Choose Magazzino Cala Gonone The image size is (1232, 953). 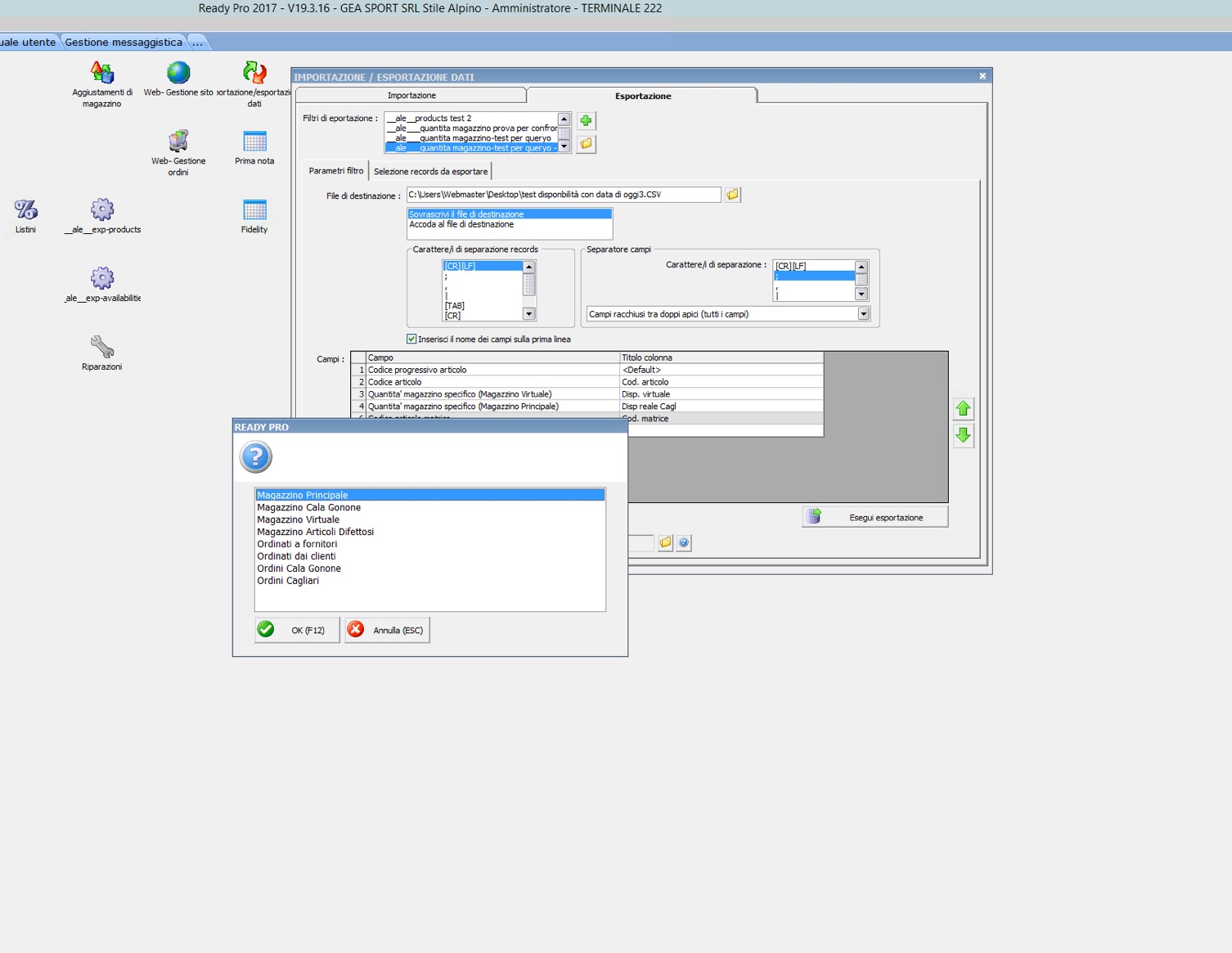(429, 507)
